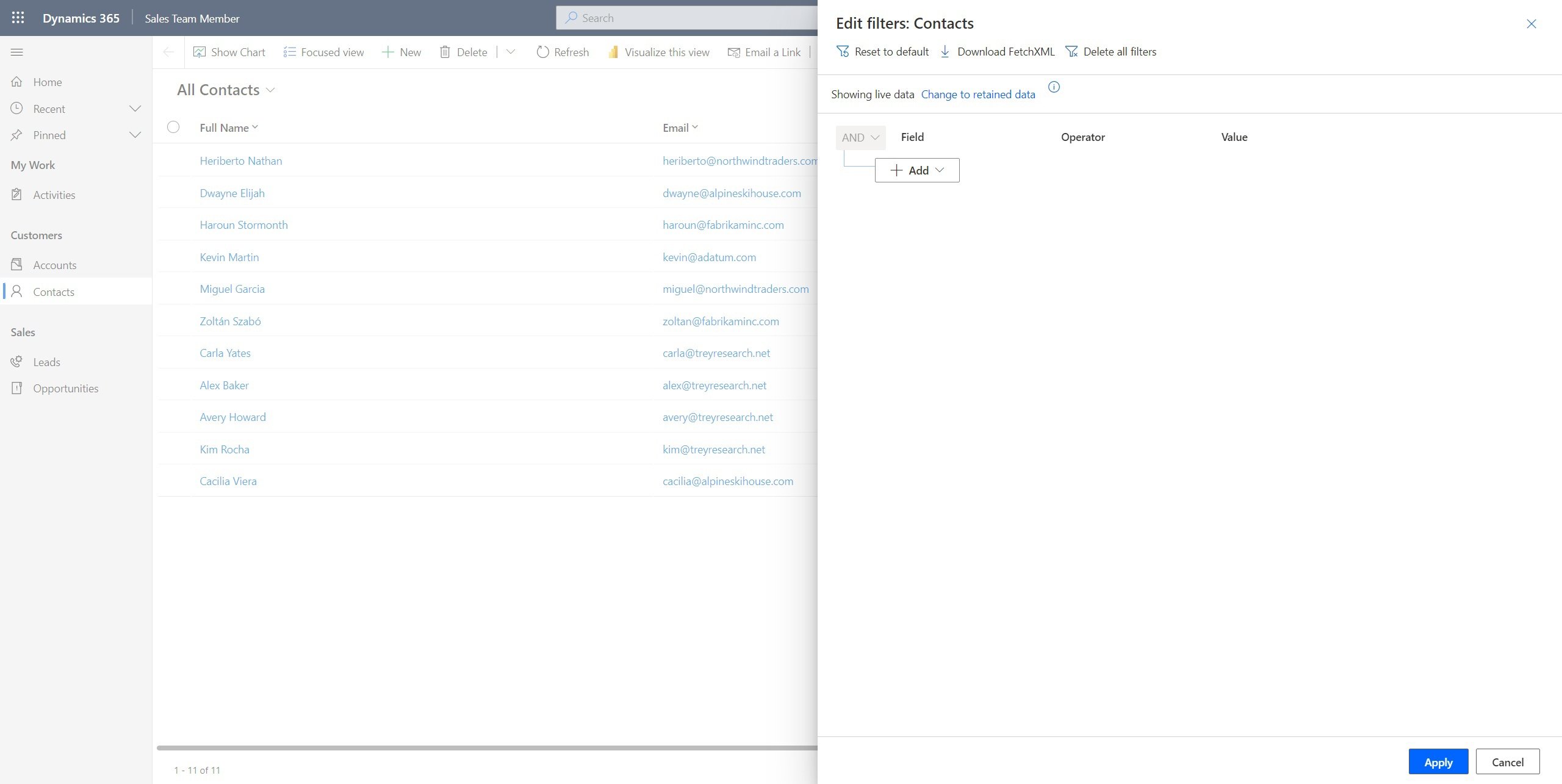This screenshot has height=784, width=1562.
Task: Open contact Alex Baker
Action: 225,386
